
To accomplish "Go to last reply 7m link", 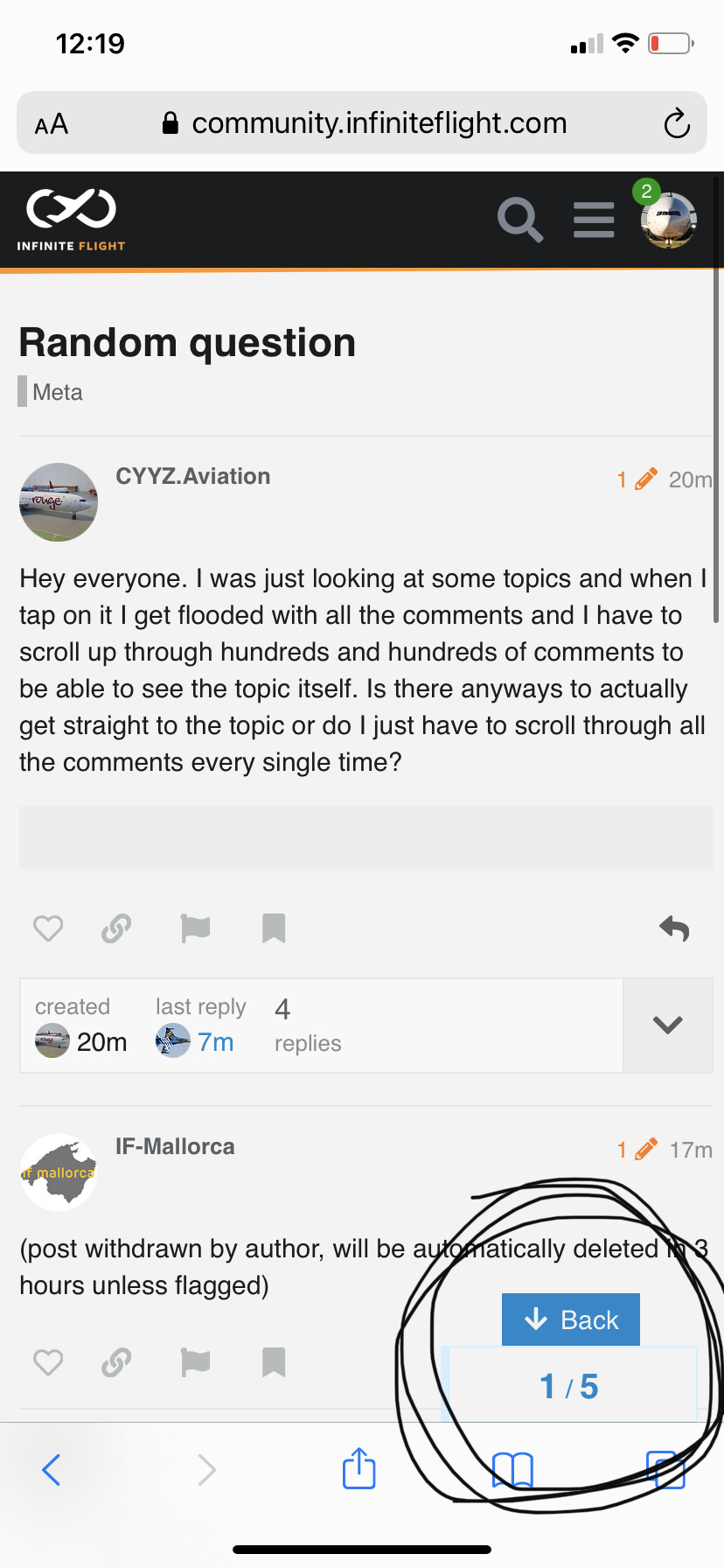I will pos(215,1042).
